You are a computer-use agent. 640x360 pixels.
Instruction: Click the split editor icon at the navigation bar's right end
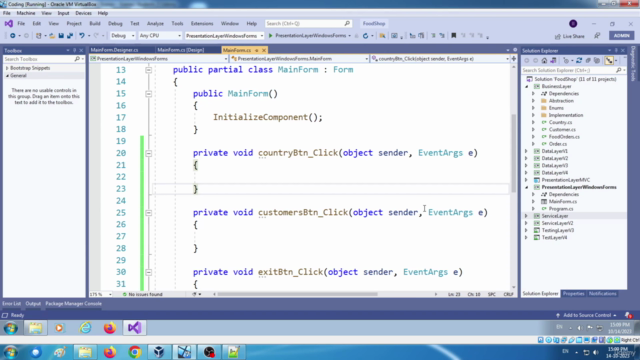pos(513,59)
